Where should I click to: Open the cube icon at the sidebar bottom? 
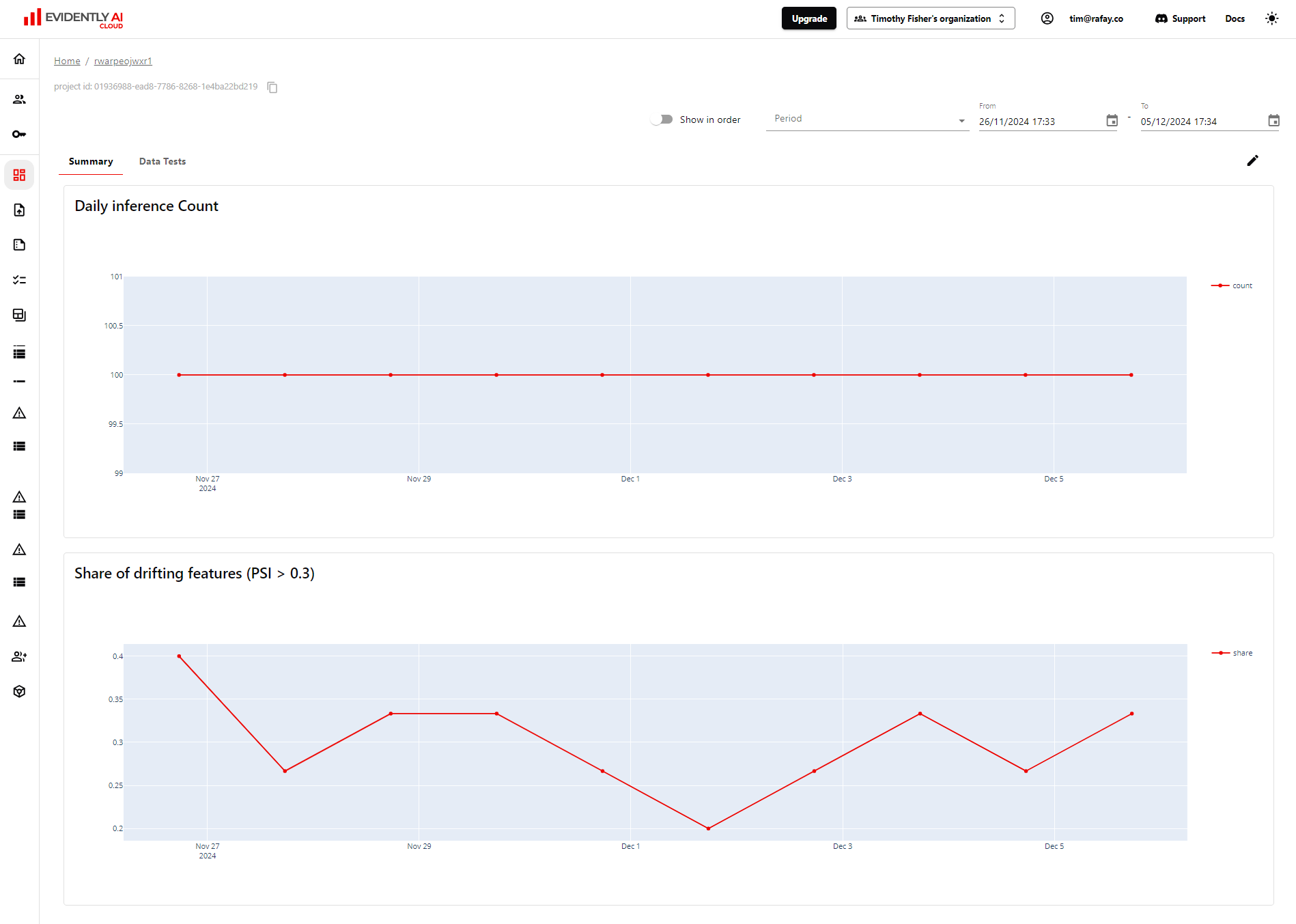19,691
